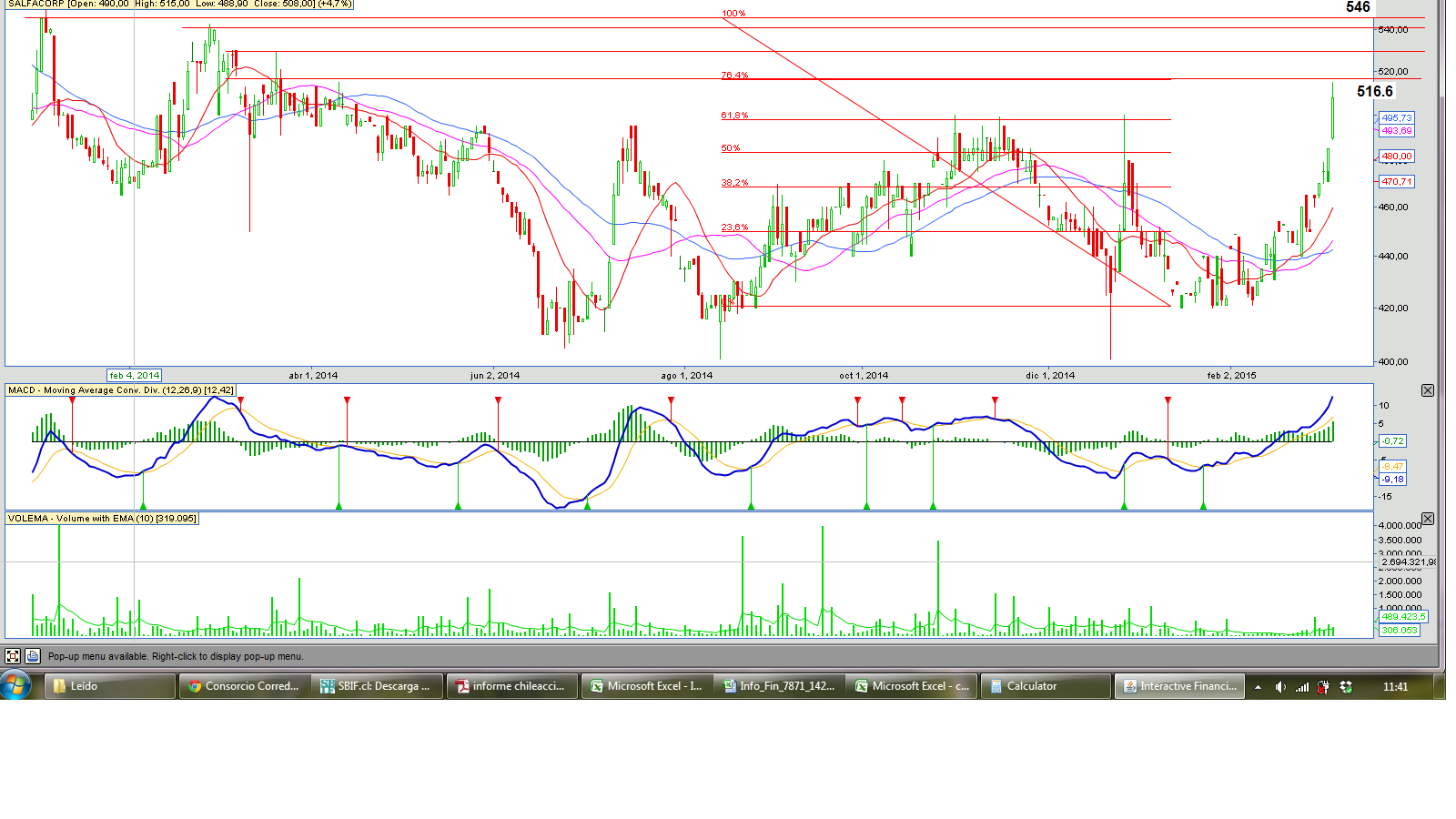Click the print chart icon in the status bar
Screen dimensions: 1456x819
(x=33, y=655)
